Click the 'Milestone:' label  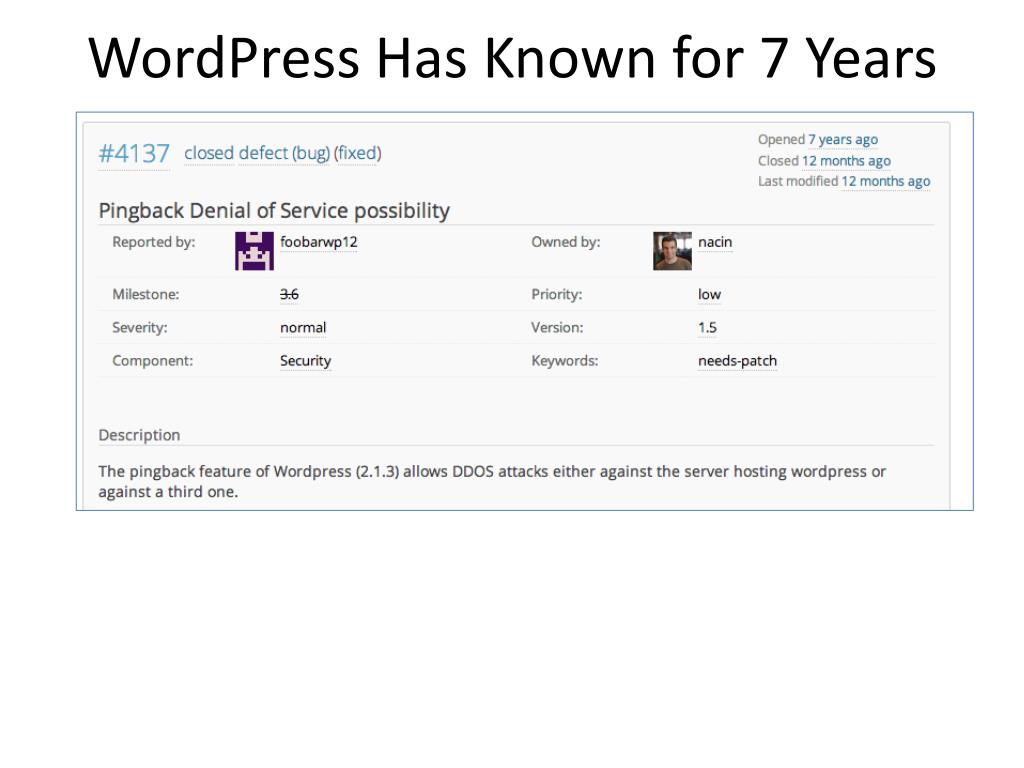[146, 295]
